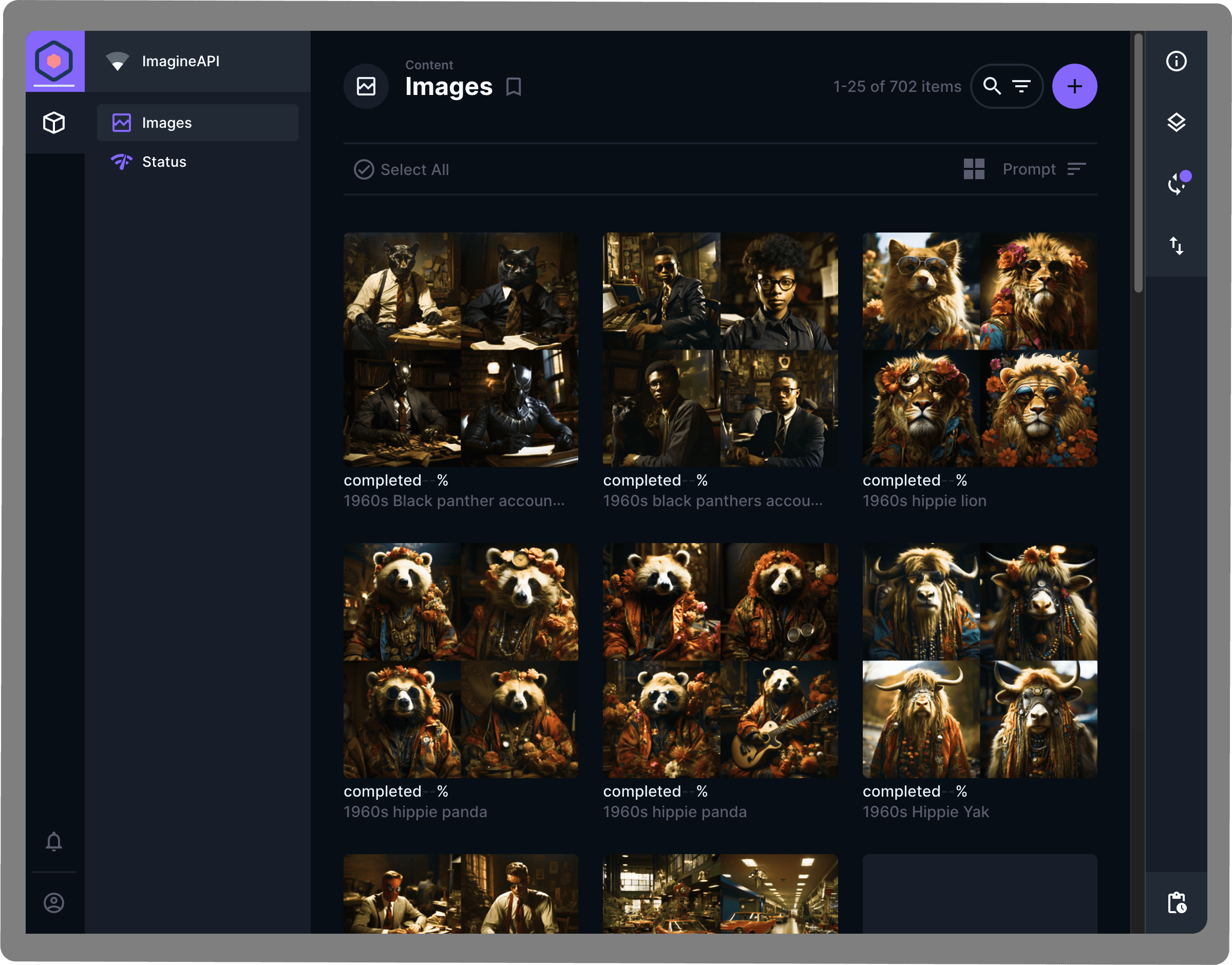Create a new image item
The image size is (1232, 965).
click(1074, 86)
